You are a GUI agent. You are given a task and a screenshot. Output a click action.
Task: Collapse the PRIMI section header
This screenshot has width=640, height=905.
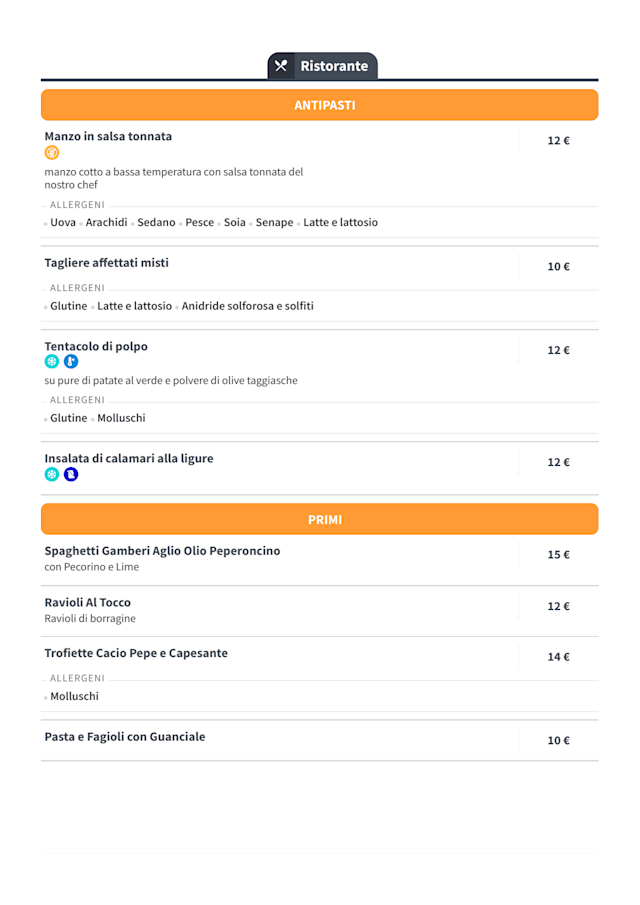(320, 519)
